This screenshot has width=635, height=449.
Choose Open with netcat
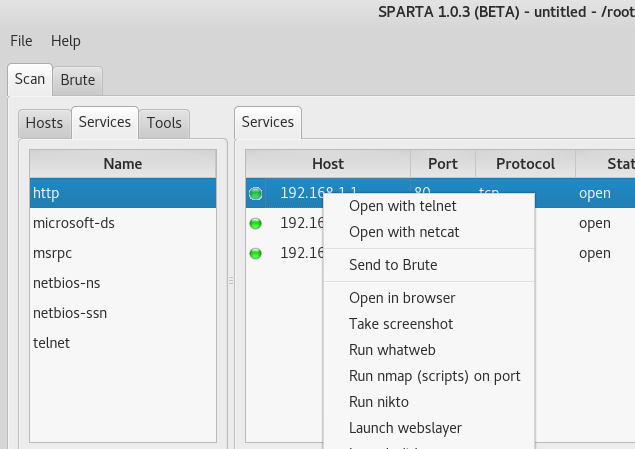pyautogui.click(x=429, y=232)
